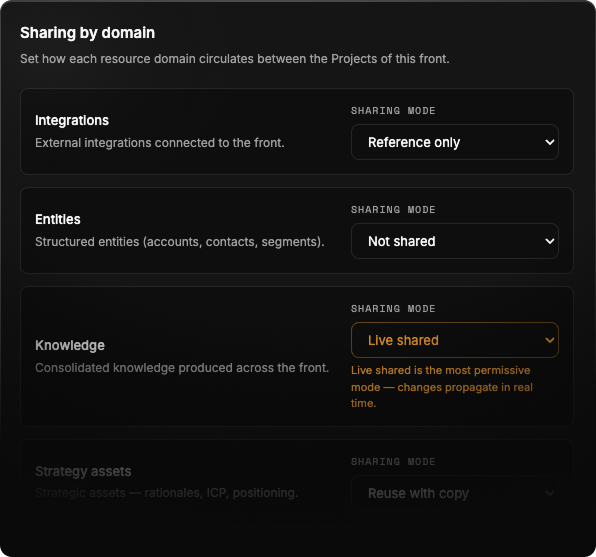Click "Structured entities (accounts, contacts, segments)." text
This screenshot has width=596, height=557.
pos(180,242)
